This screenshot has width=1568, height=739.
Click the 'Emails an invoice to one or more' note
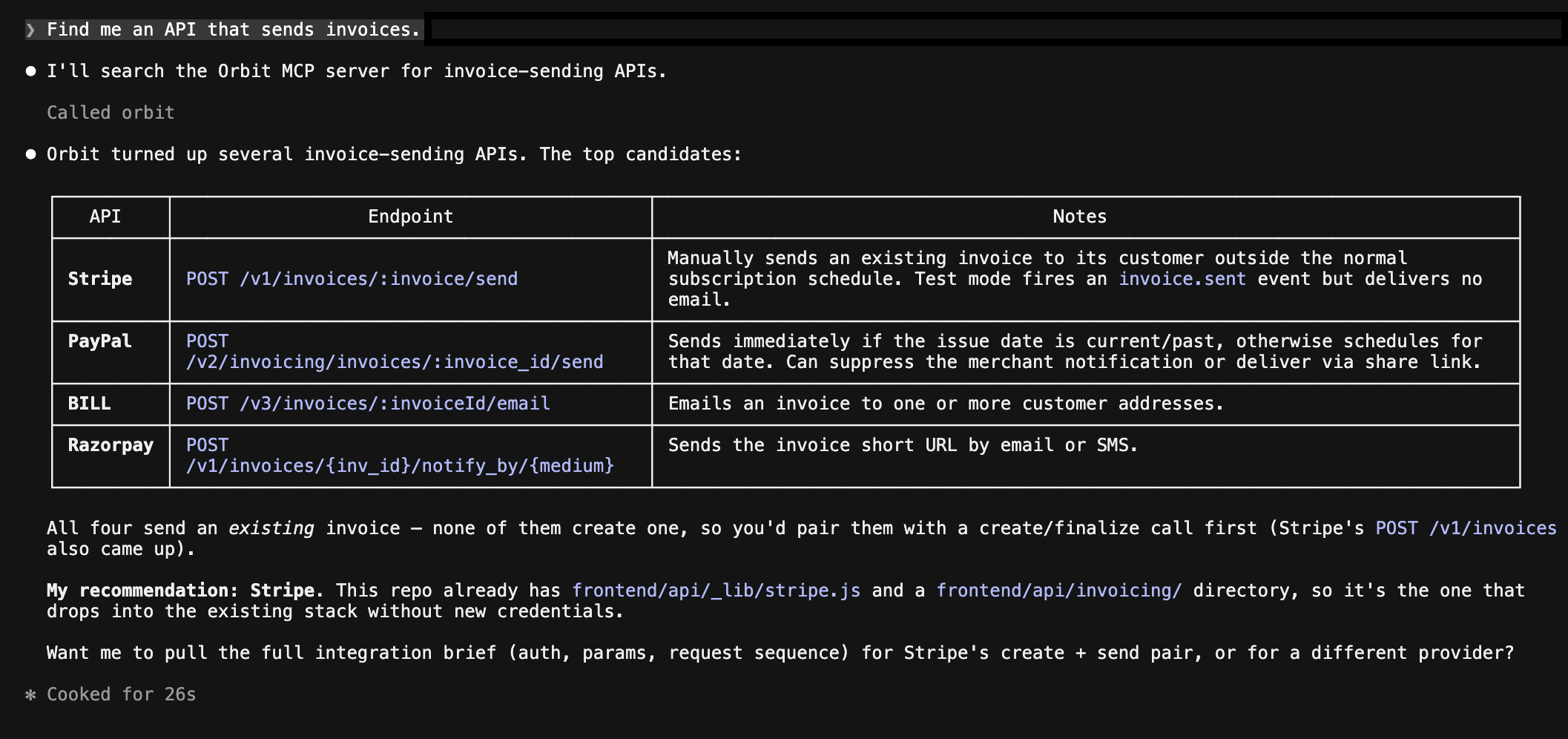[946, 404]
